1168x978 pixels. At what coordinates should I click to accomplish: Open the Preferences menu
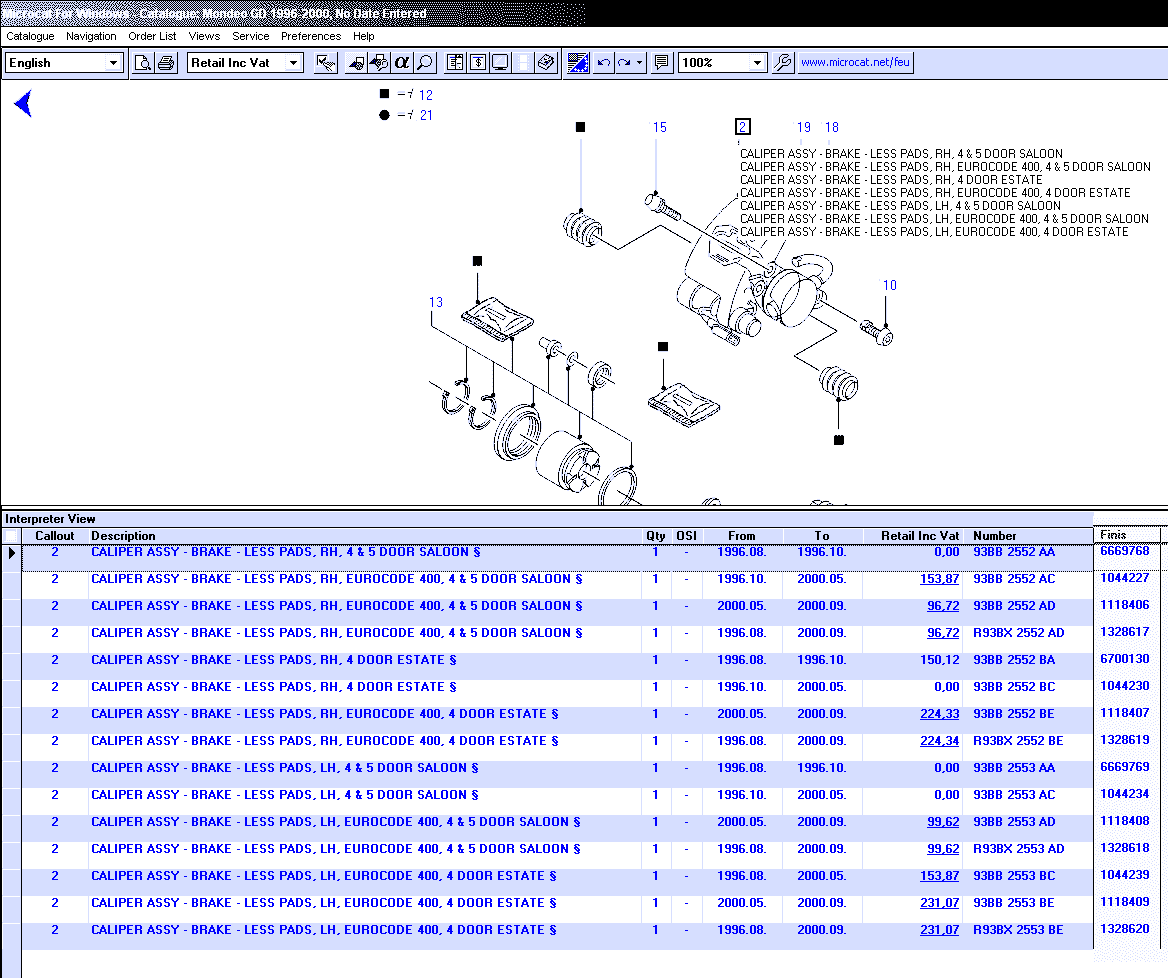(311, 36)
